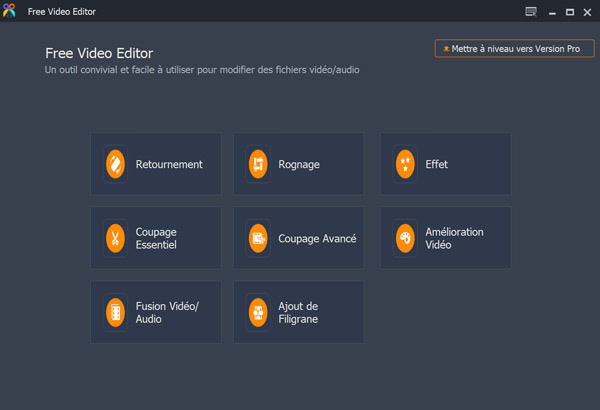This screenshot has height=410, width=600.
Task: Maximize the Free Video Editor window
Action: click(570, 12)
